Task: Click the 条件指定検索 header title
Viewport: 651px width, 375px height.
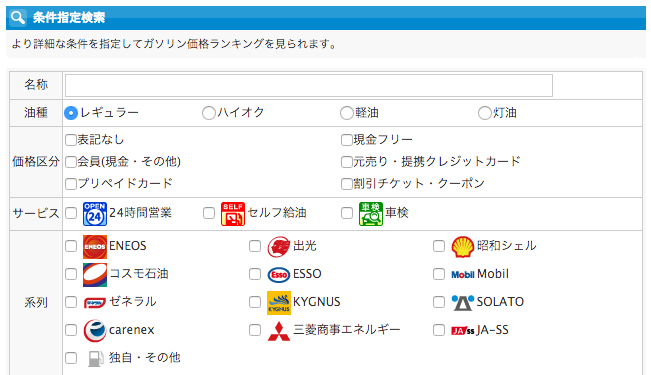Action: (69, 17)
